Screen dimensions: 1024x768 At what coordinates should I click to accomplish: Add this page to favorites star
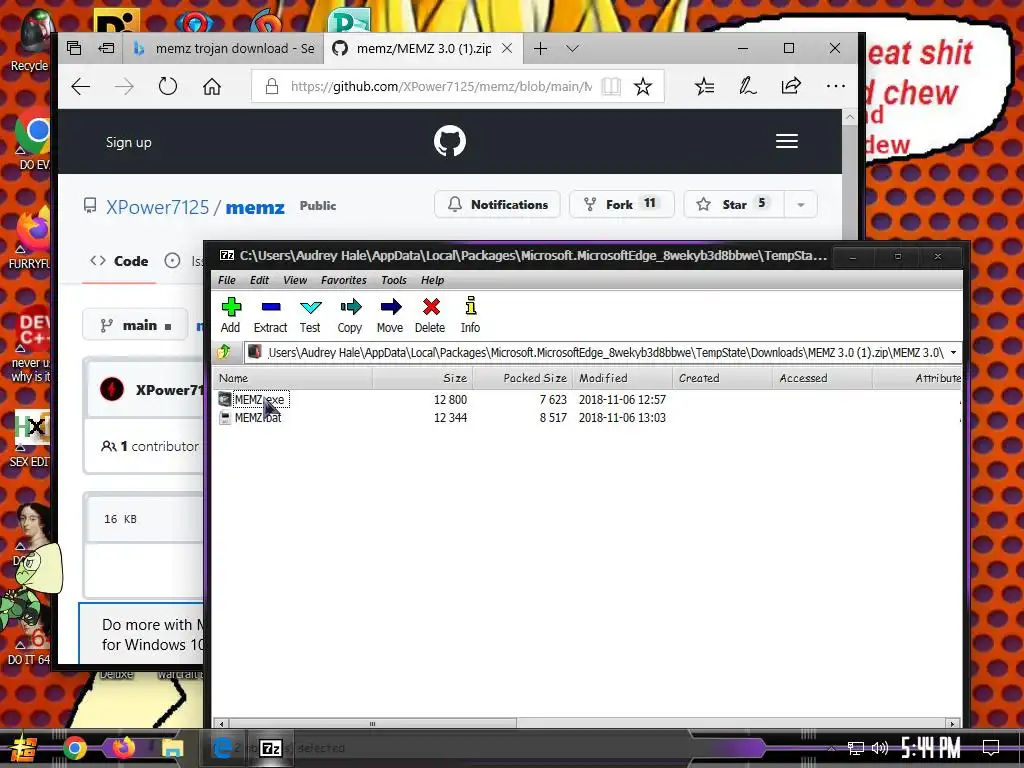[643, 86]
